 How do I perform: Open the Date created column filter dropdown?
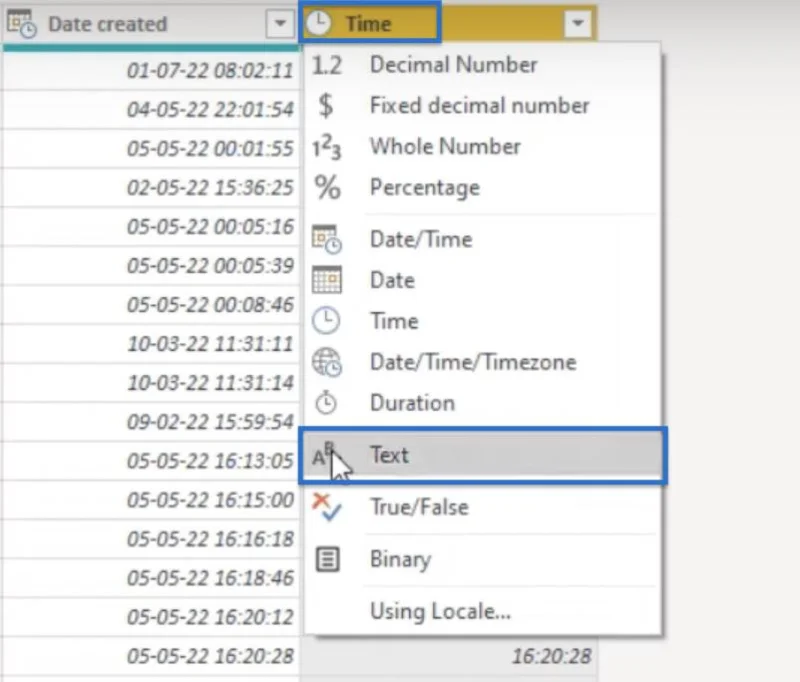[280, 23]
